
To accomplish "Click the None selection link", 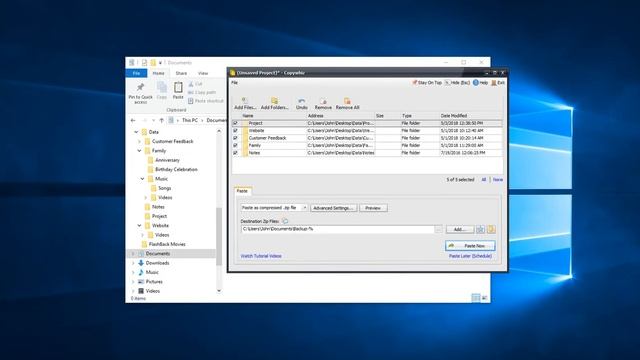I will [498, 180].
